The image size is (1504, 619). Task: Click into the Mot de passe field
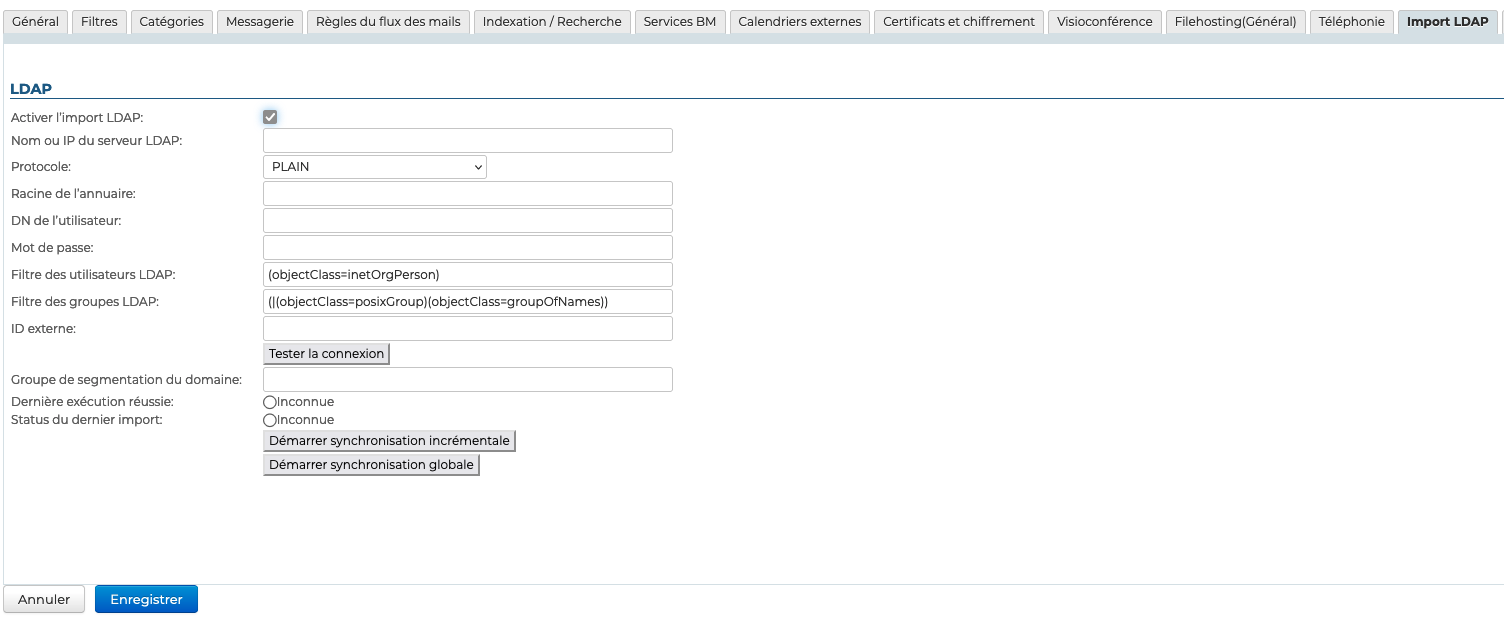coord(467,248)
